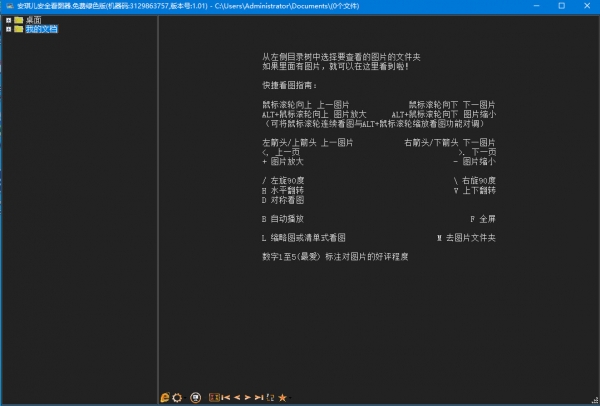
Task: Click the sort order icon
Action: point(270,398)
